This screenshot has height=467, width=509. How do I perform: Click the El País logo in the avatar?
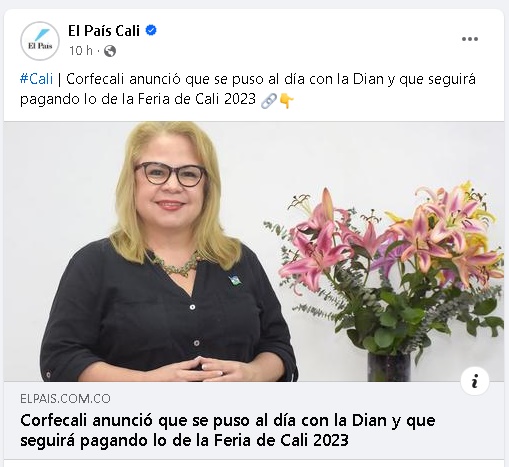[40, 41]
